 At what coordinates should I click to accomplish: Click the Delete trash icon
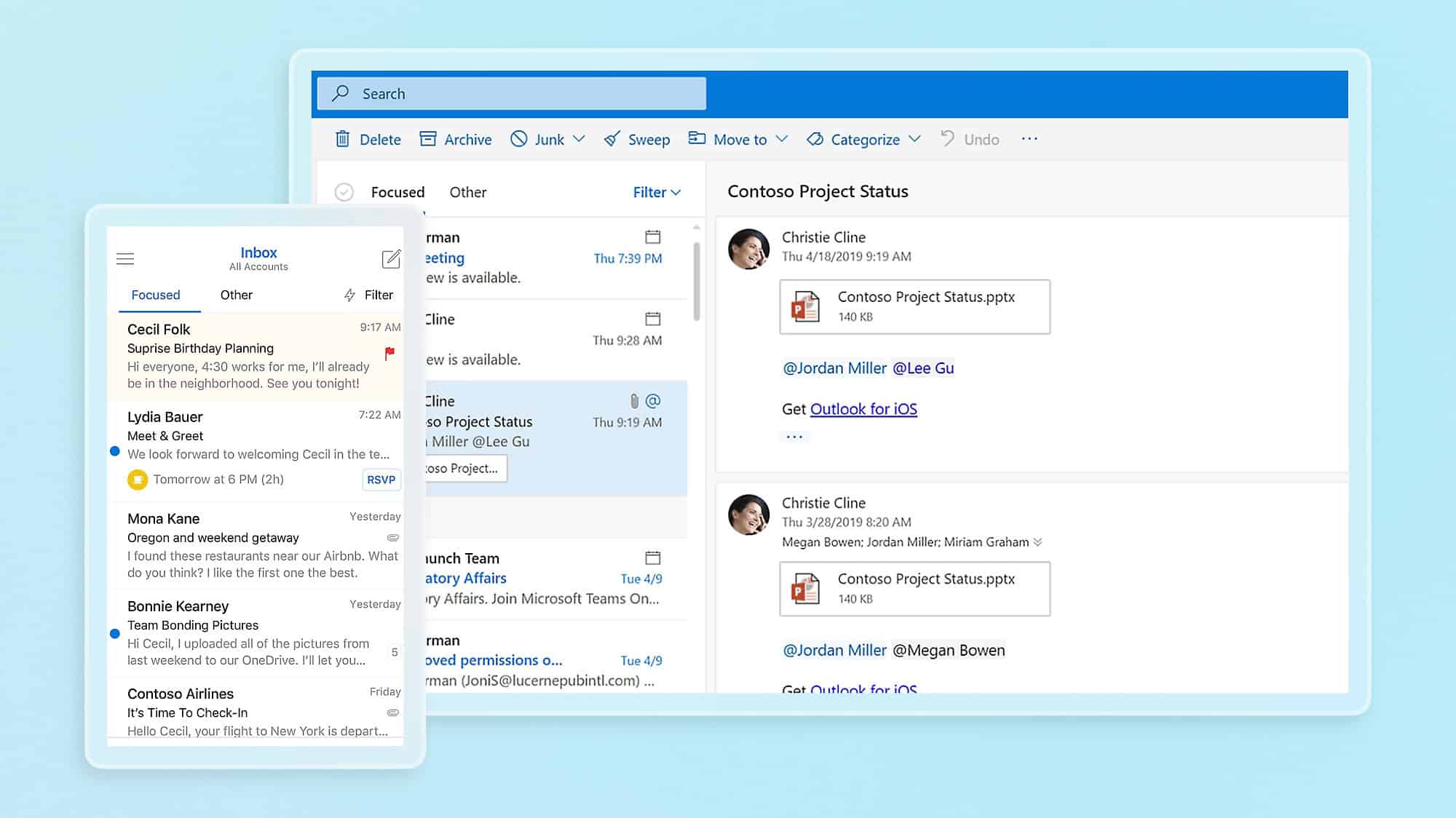[x=342, y=139]
